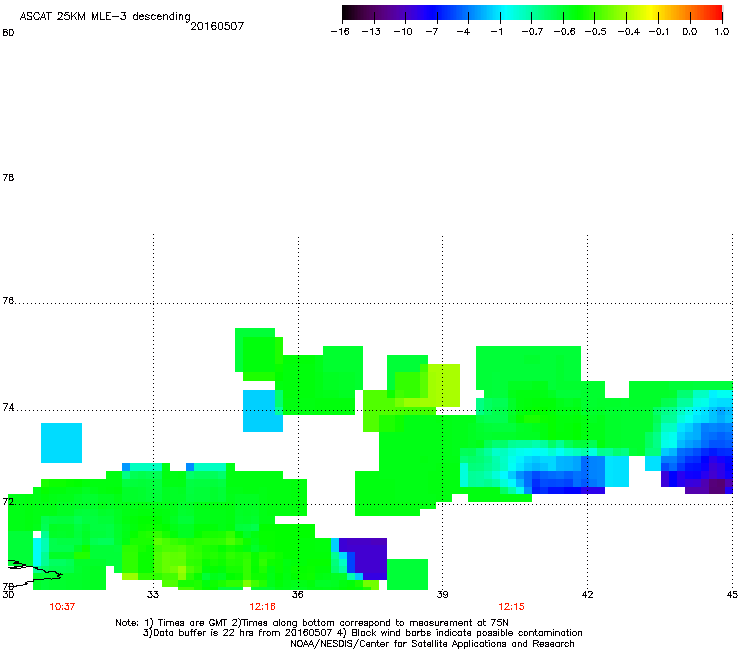
Task: Click the -13 label on the color scale
Action: [371, 32]
